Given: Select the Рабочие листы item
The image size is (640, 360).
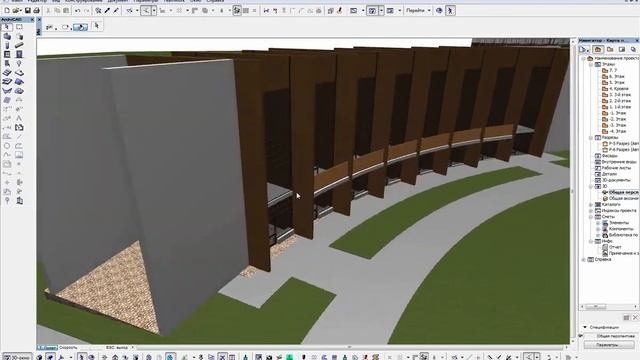Looking at the screenshot, I should [x=613, y=168].
